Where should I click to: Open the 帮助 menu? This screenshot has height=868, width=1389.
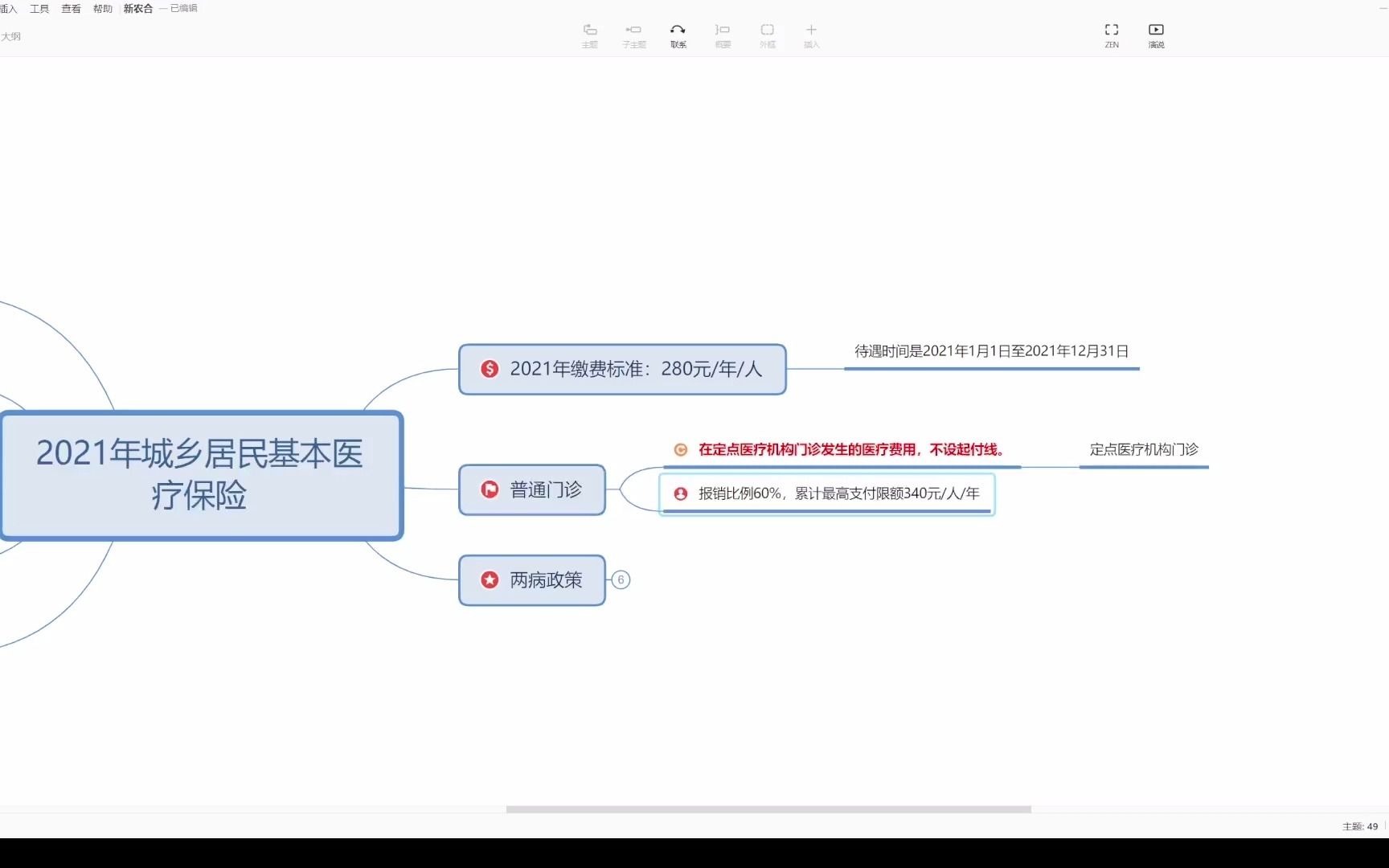[x=103, y=9]
